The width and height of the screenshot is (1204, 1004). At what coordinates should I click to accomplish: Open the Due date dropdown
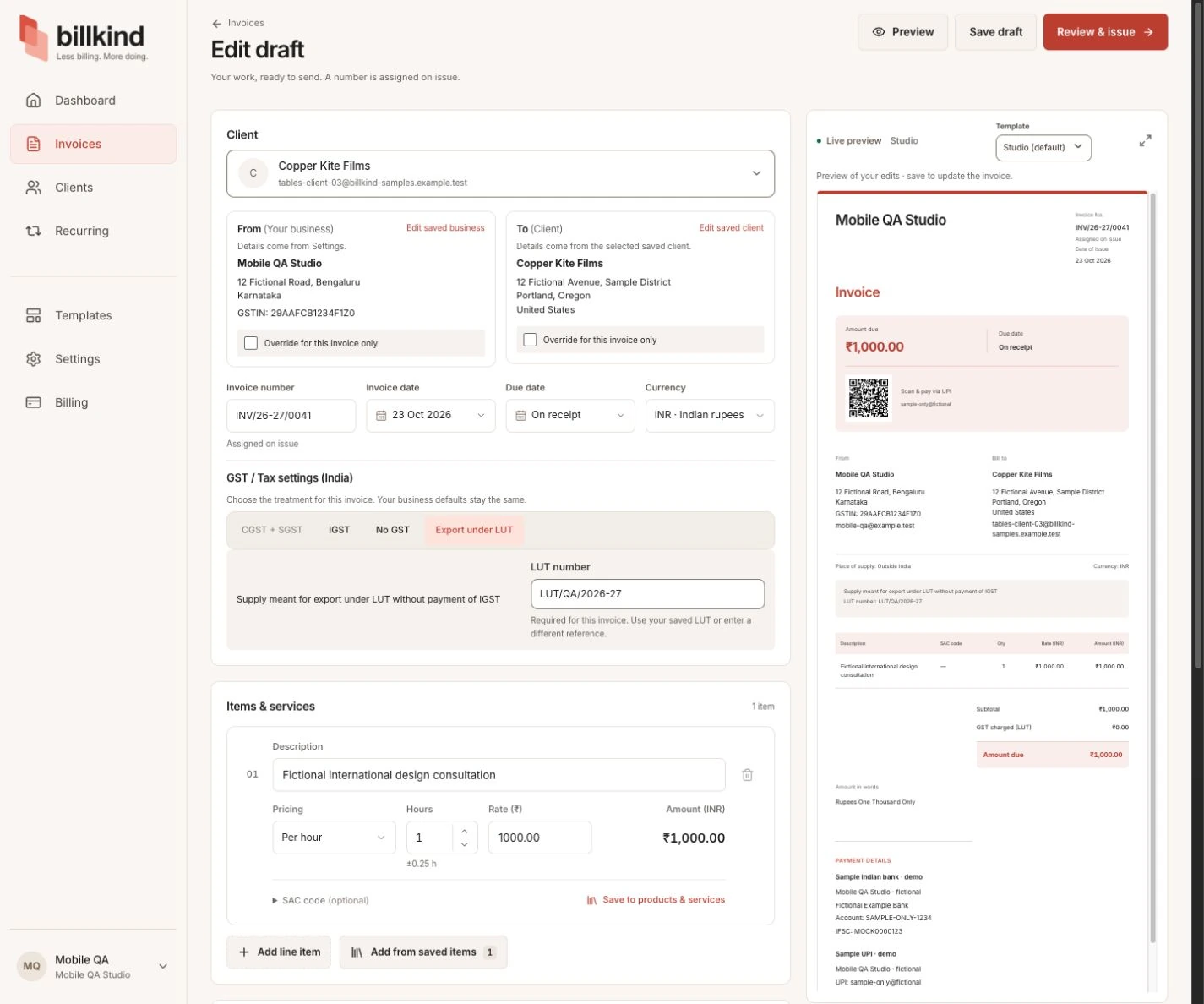click(570, 416)
